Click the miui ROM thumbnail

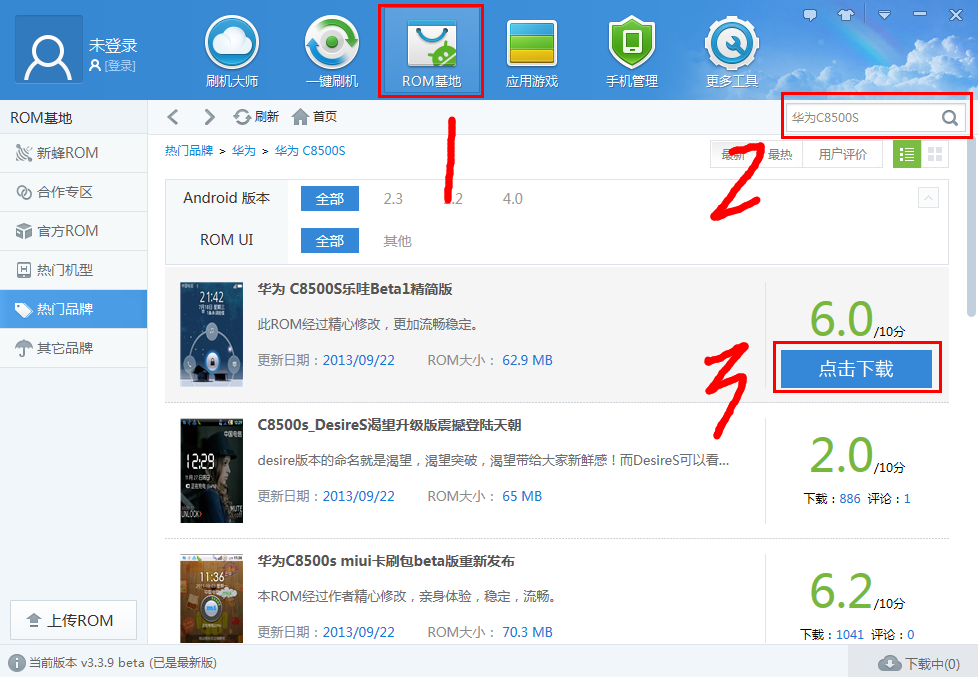click(x=211, y=598)
